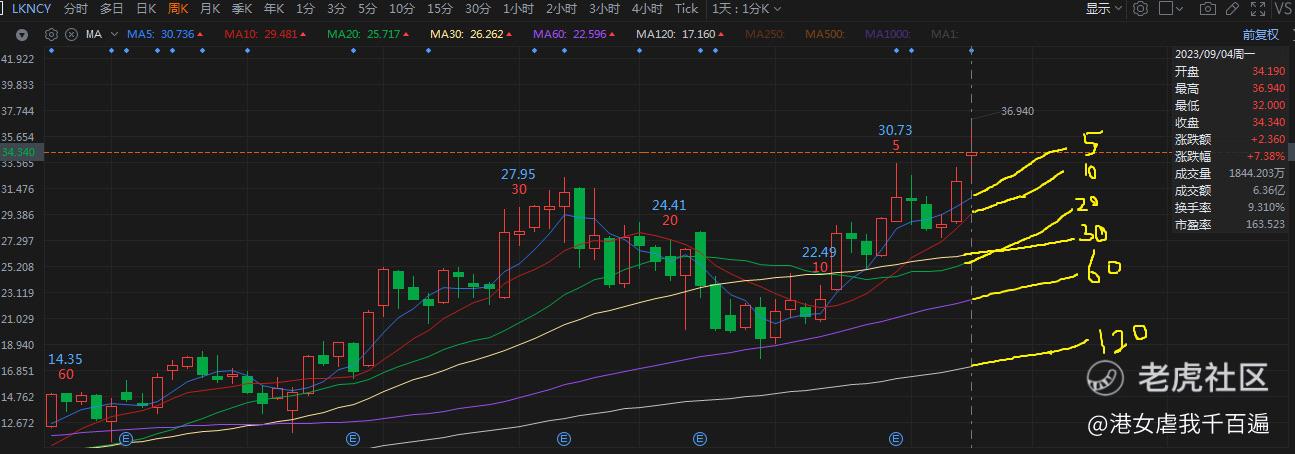Click the 27.95 peak price label

click(x=518, y=174)
